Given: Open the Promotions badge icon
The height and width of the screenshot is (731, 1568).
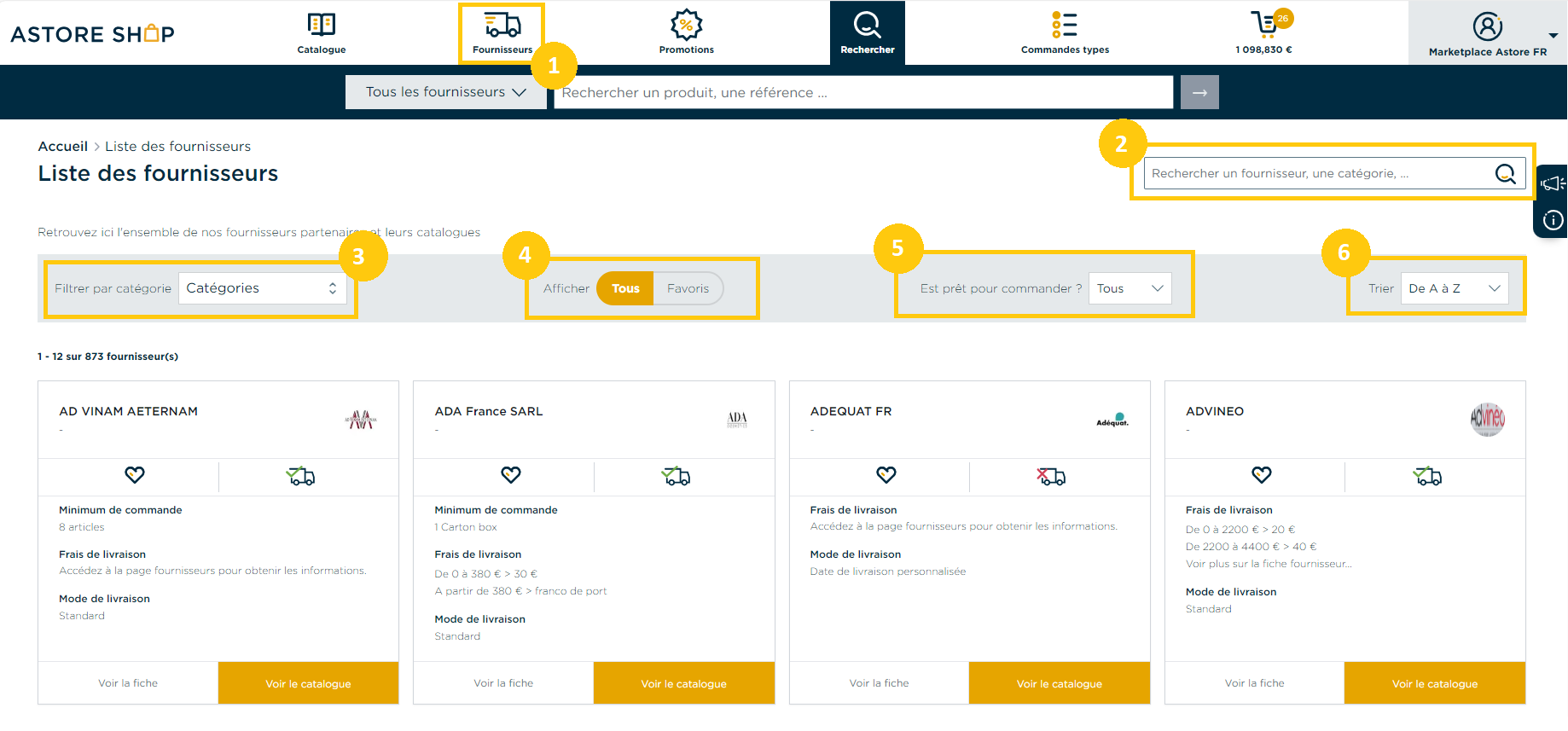Looking at the screenshot, I should (x=686, y=25).
